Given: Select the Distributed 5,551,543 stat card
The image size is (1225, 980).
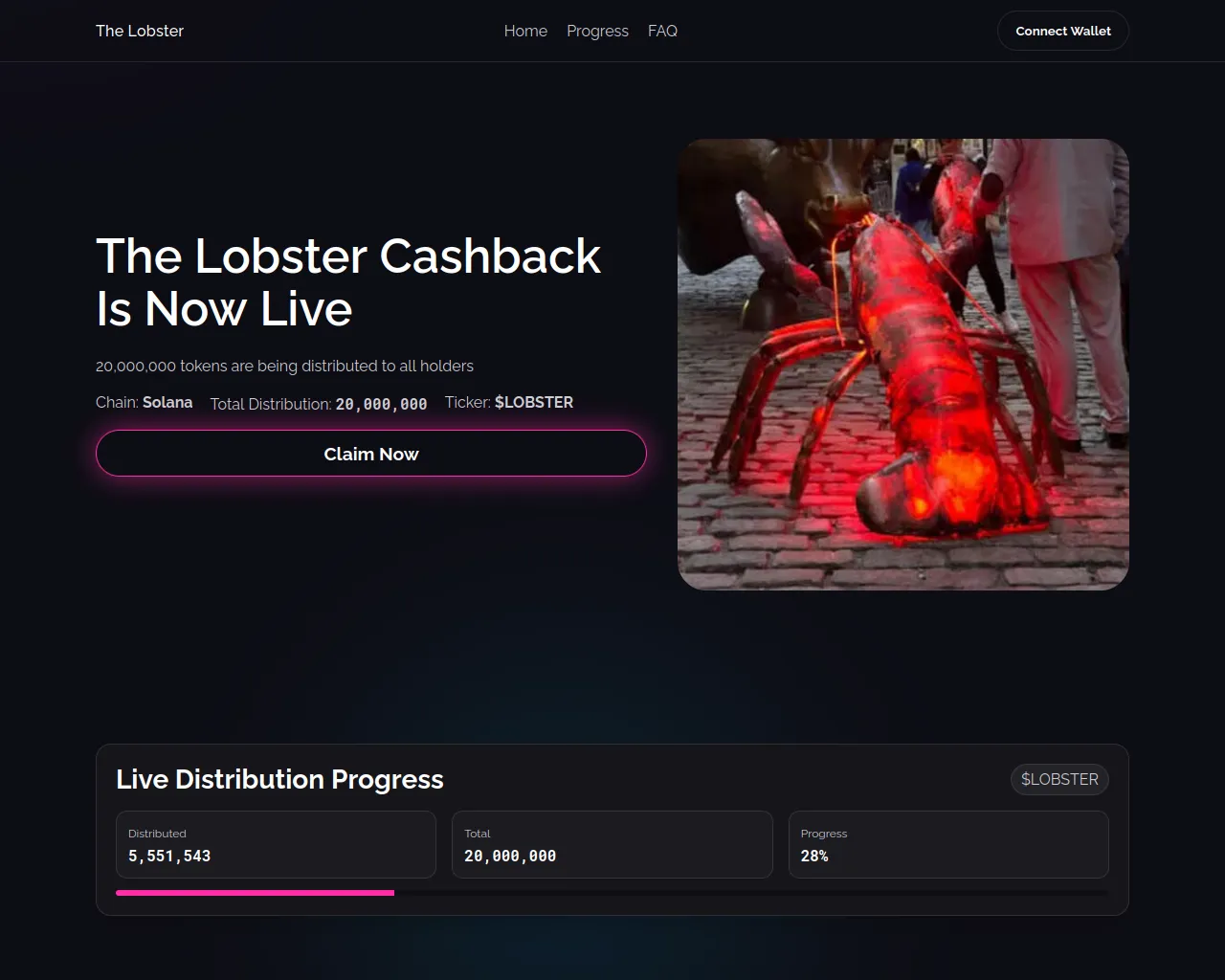Looking at the screenshot, I should click(x=276, y=845).
